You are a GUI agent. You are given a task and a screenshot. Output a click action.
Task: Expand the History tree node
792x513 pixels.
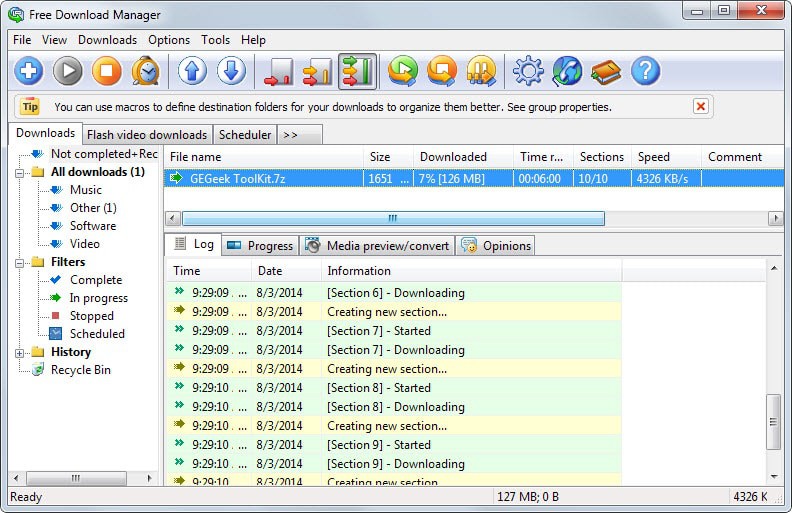19,353
